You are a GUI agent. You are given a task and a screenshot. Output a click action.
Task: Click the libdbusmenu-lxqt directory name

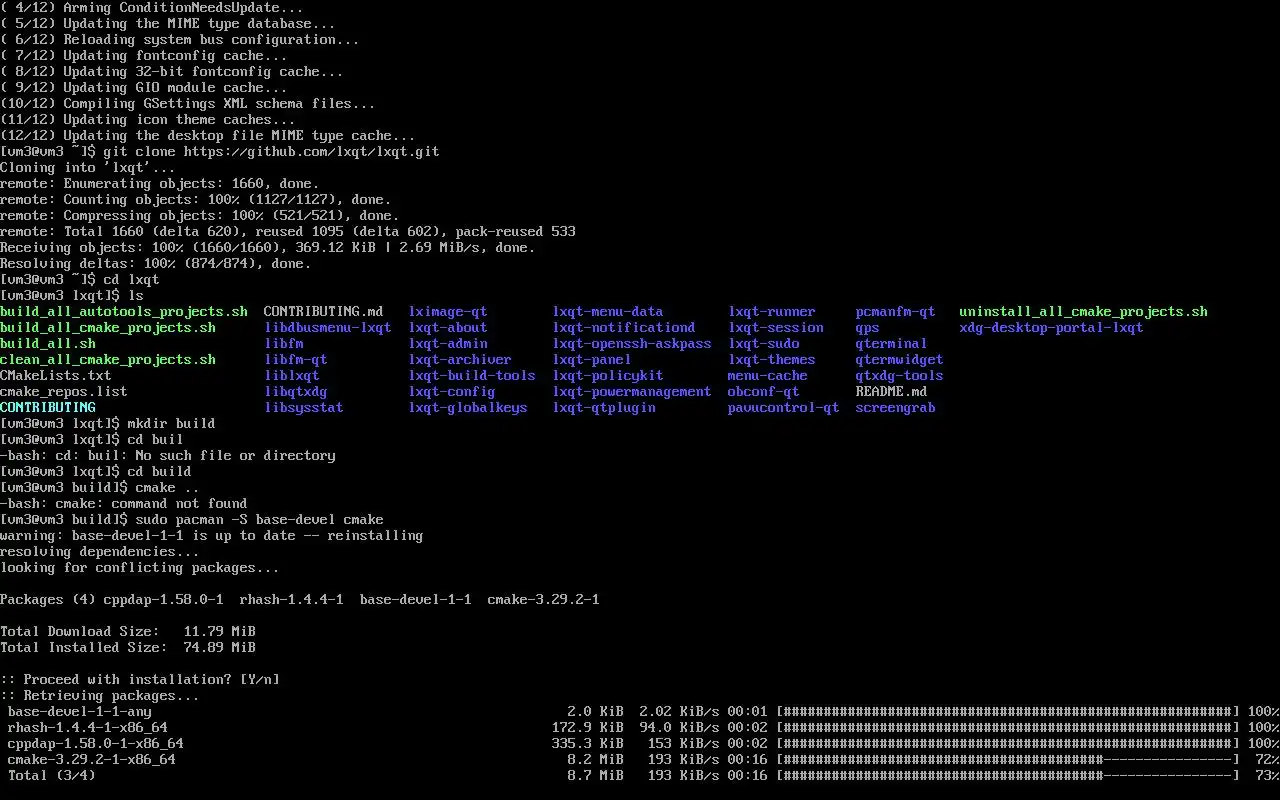coord(328,328)
